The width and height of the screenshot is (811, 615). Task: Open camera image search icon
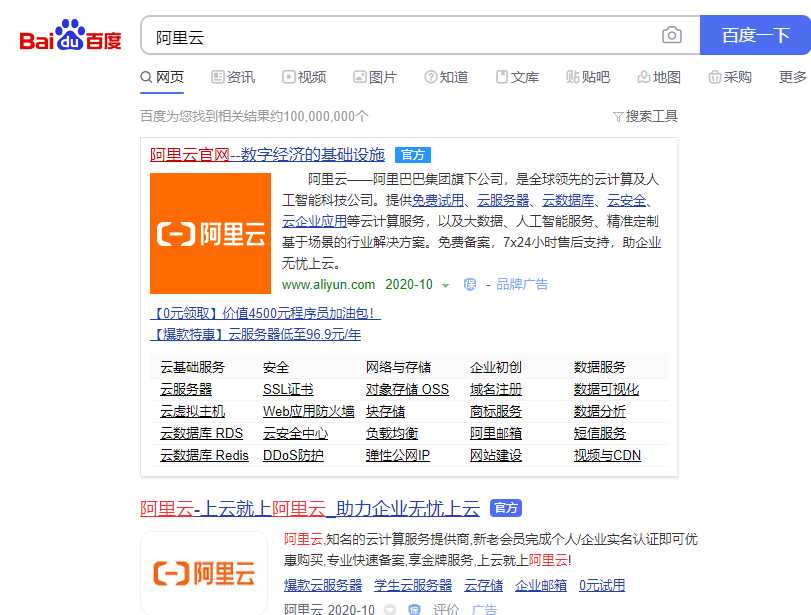[671, 35]
